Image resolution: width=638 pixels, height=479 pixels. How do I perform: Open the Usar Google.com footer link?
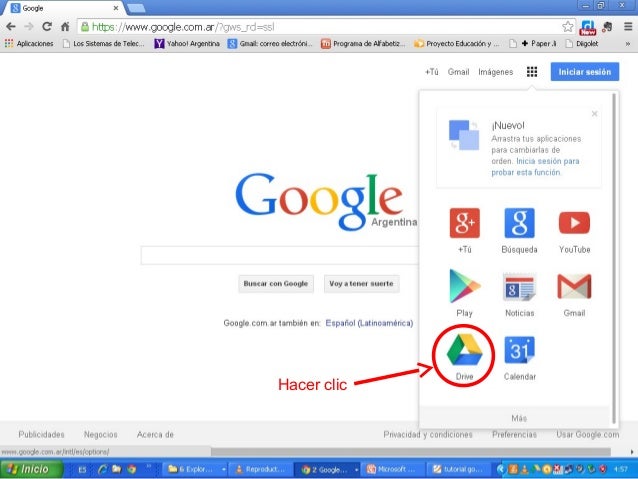[x=588, y=434]
